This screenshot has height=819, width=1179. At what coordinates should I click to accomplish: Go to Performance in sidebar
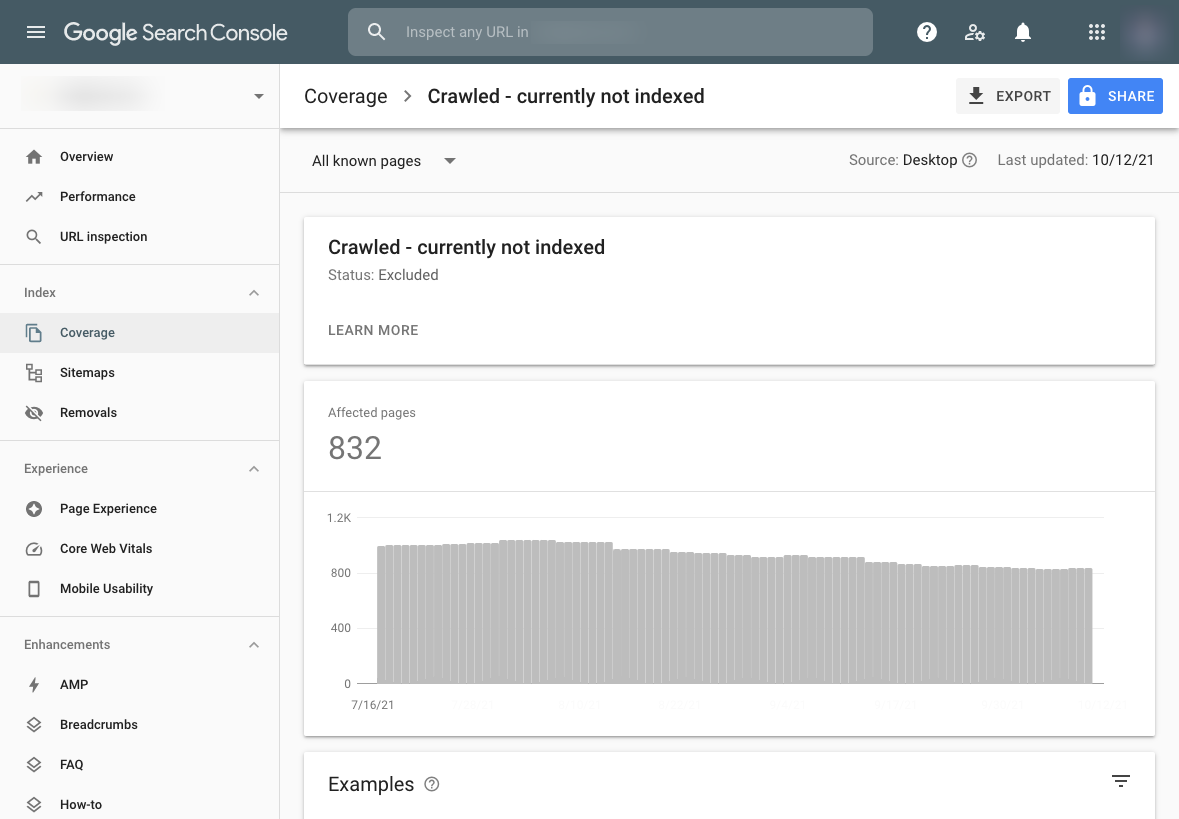click(x=97, y=197)
